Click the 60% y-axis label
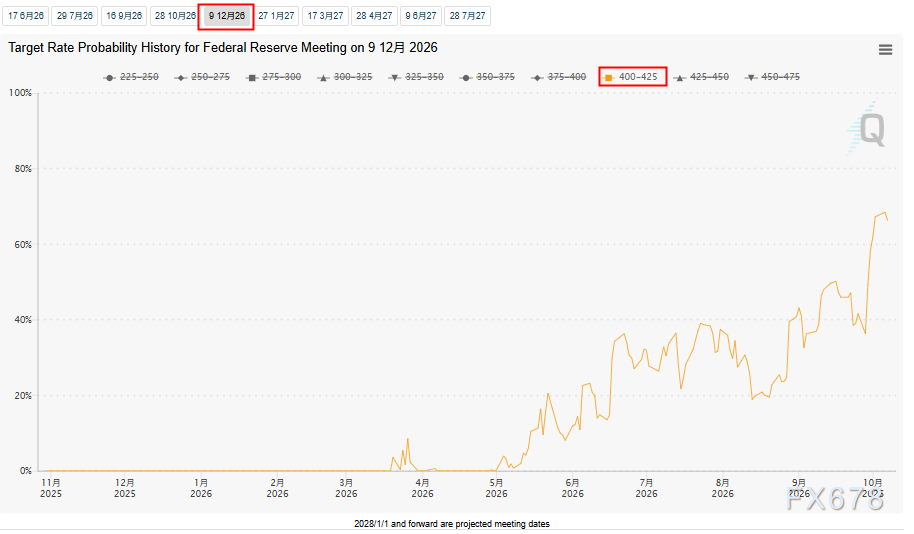 [23, 244]
